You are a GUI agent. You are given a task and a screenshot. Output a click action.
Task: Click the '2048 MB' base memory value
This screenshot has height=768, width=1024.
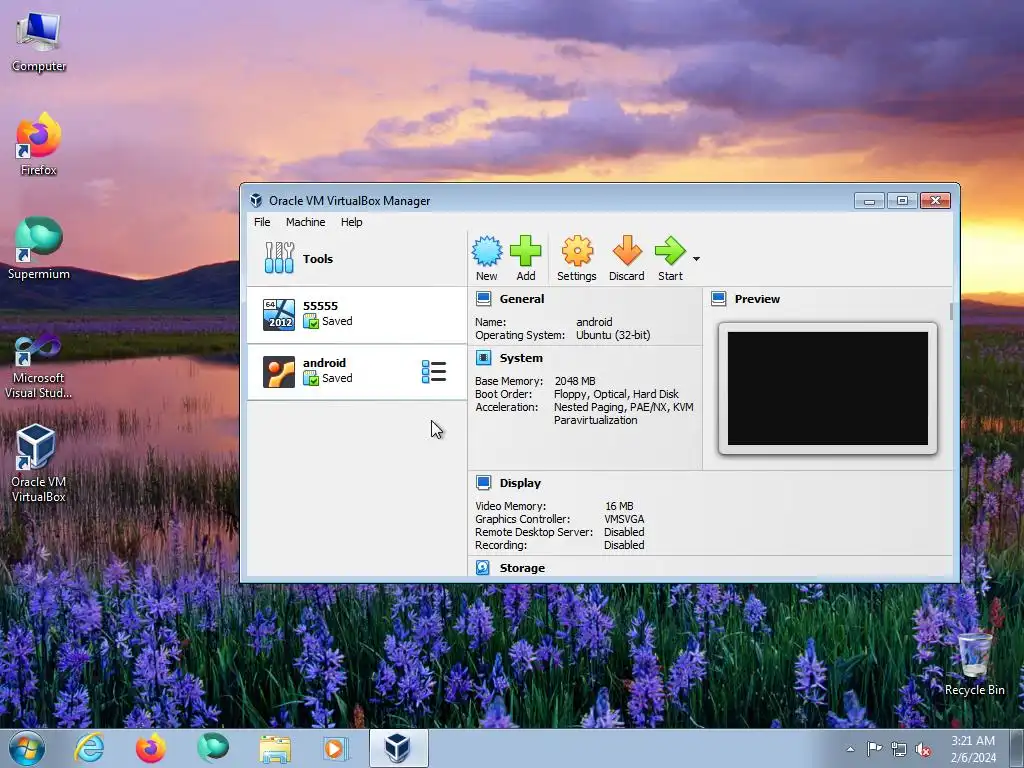point(575,381)
